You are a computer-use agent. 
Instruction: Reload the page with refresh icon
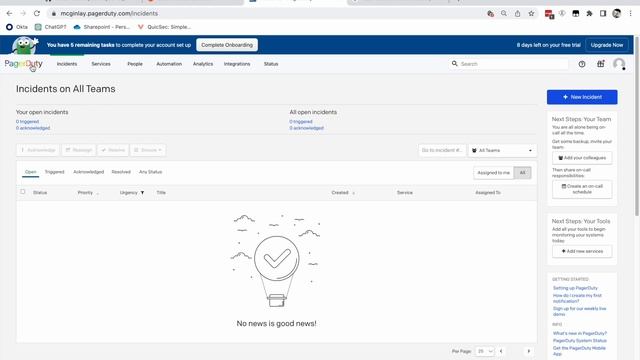(x=37, y=13)
